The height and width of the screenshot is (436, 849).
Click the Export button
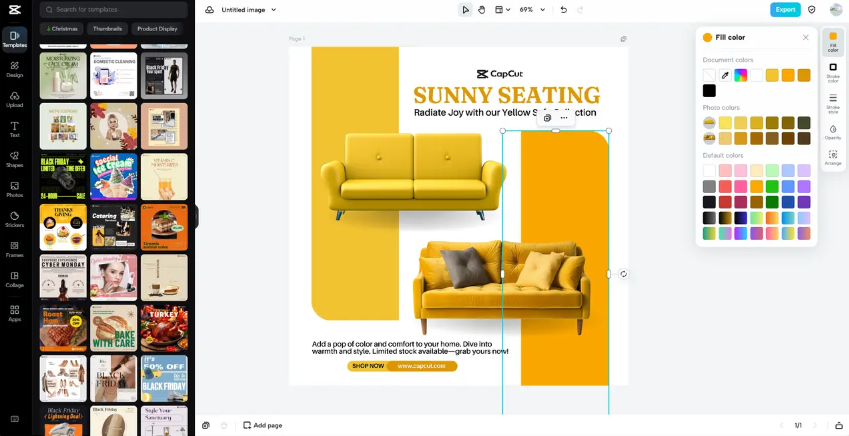(x=785, y=10)
